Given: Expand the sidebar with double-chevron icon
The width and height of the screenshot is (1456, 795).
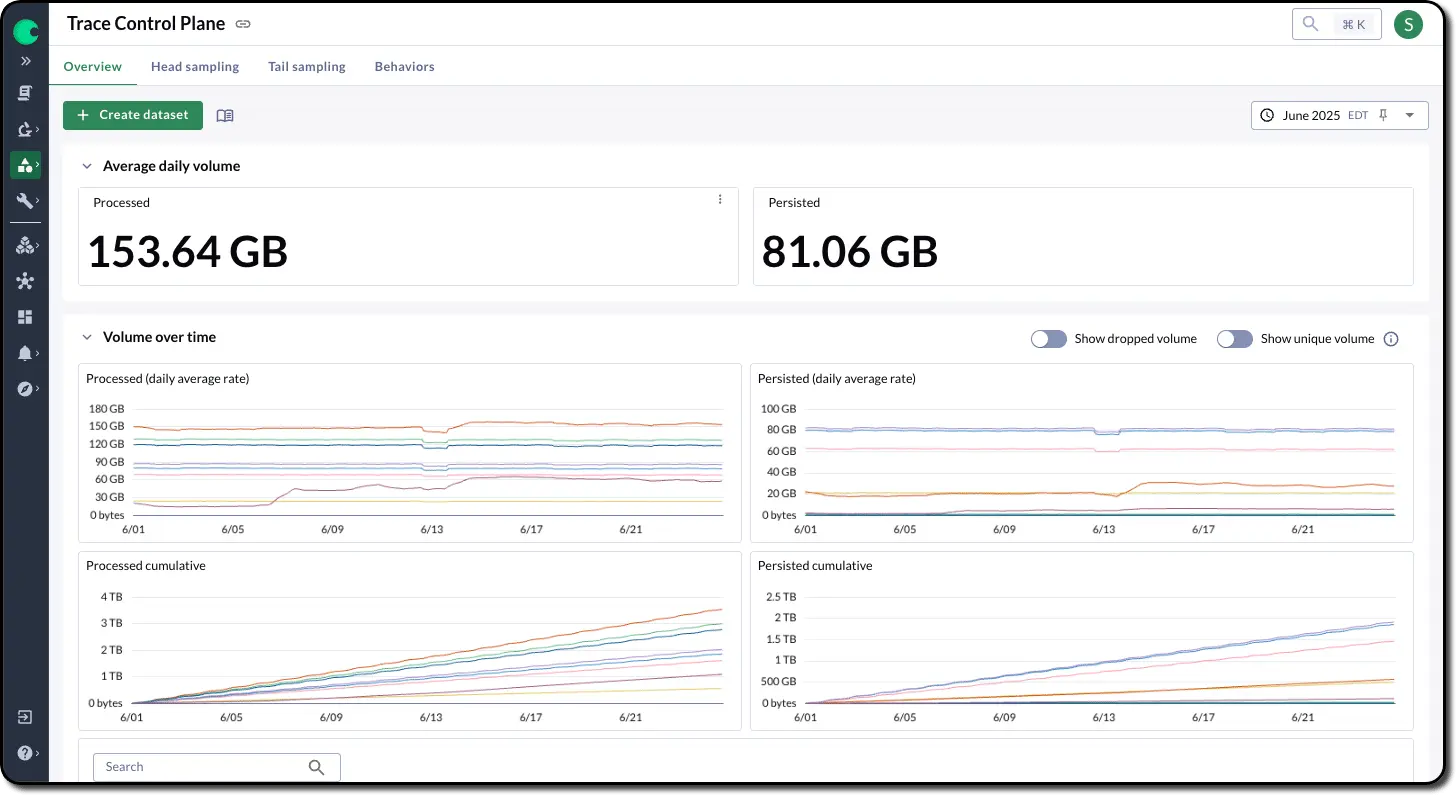Looking at the screenshot, I should [25, 61].
